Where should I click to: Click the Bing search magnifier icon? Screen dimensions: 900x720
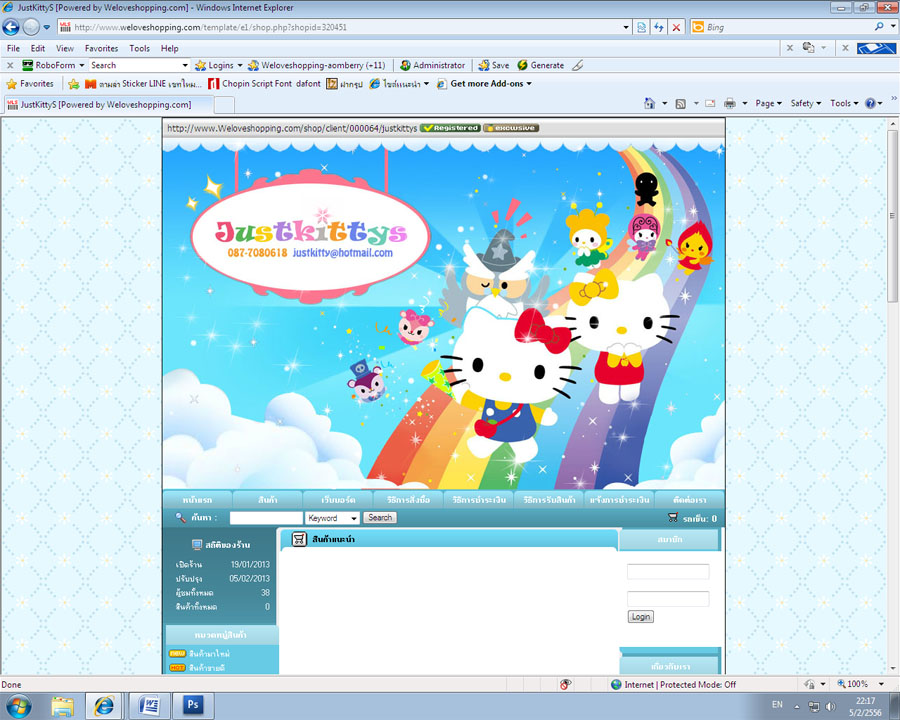pyautogui.click(x=879, y=26)
